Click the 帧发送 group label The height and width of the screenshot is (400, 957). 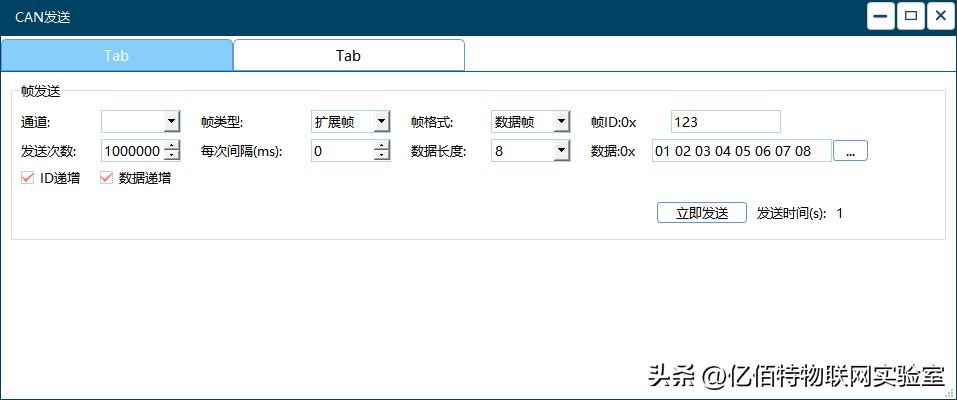click(x=40, y=91)
